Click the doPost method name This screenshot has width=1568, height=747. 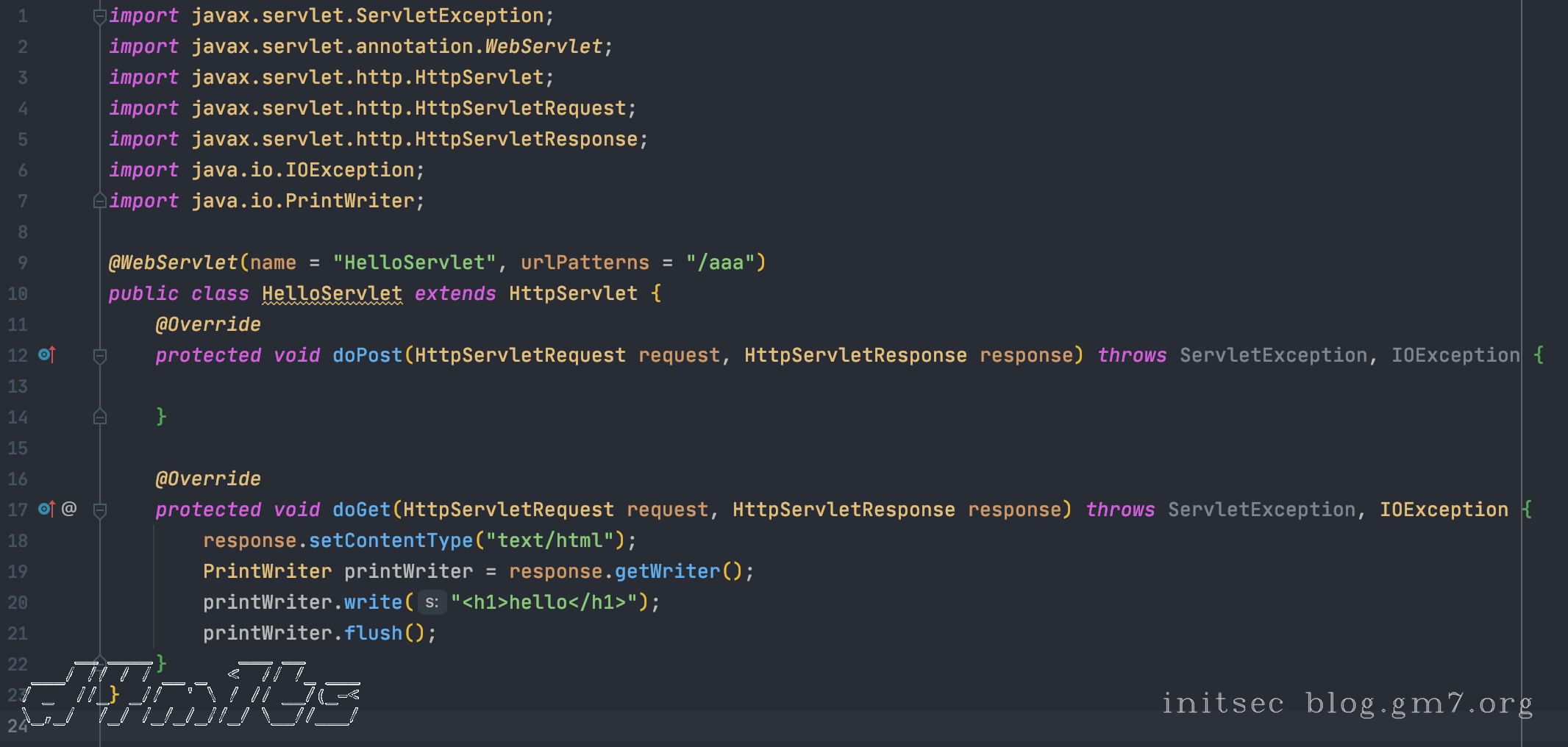pyautogui.click(x=367, y=356)
